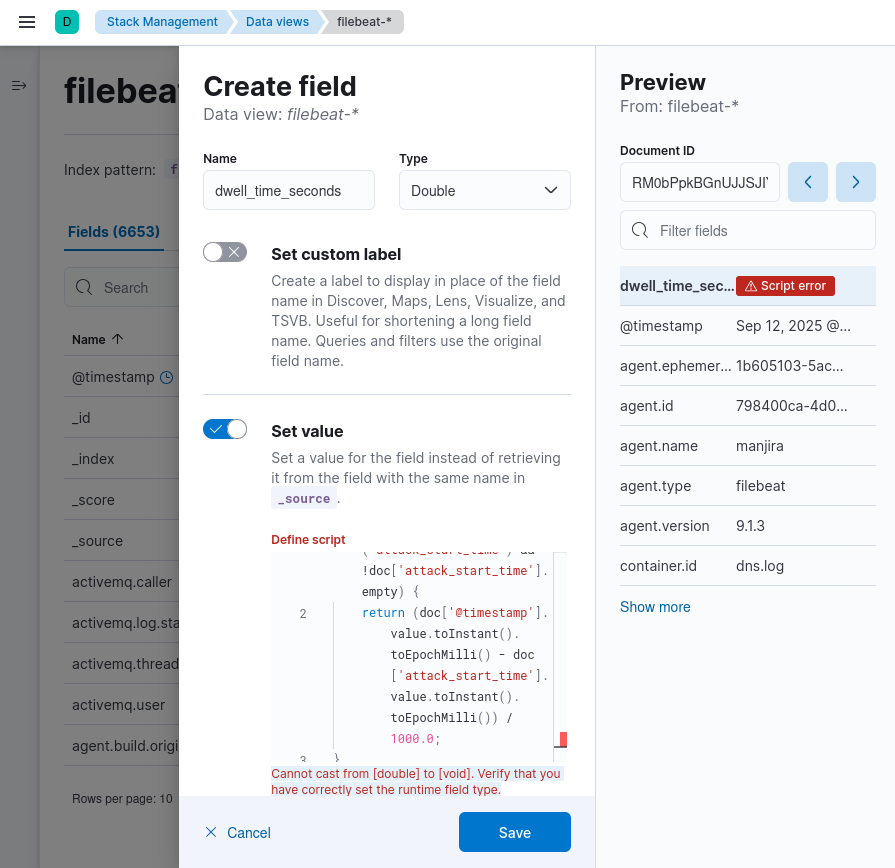Turn off the Set value switch
Image resolution: width=895 pixels, height=868 pixels.
click(x=225, y=429)
